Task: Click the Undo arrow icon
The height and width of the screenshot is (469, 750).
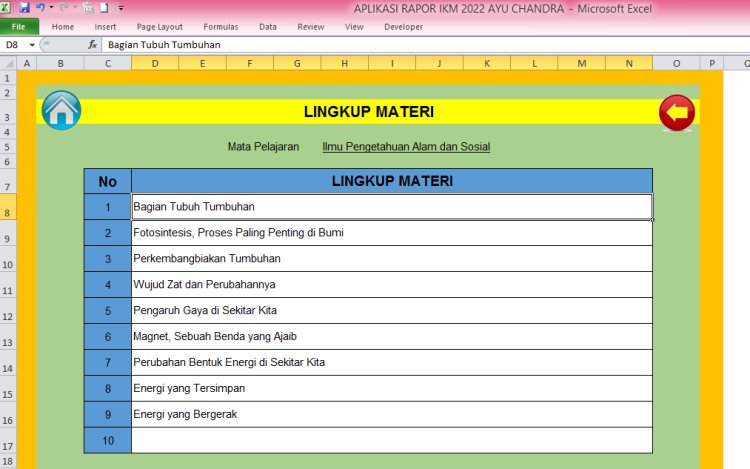Action: point(40,7)
